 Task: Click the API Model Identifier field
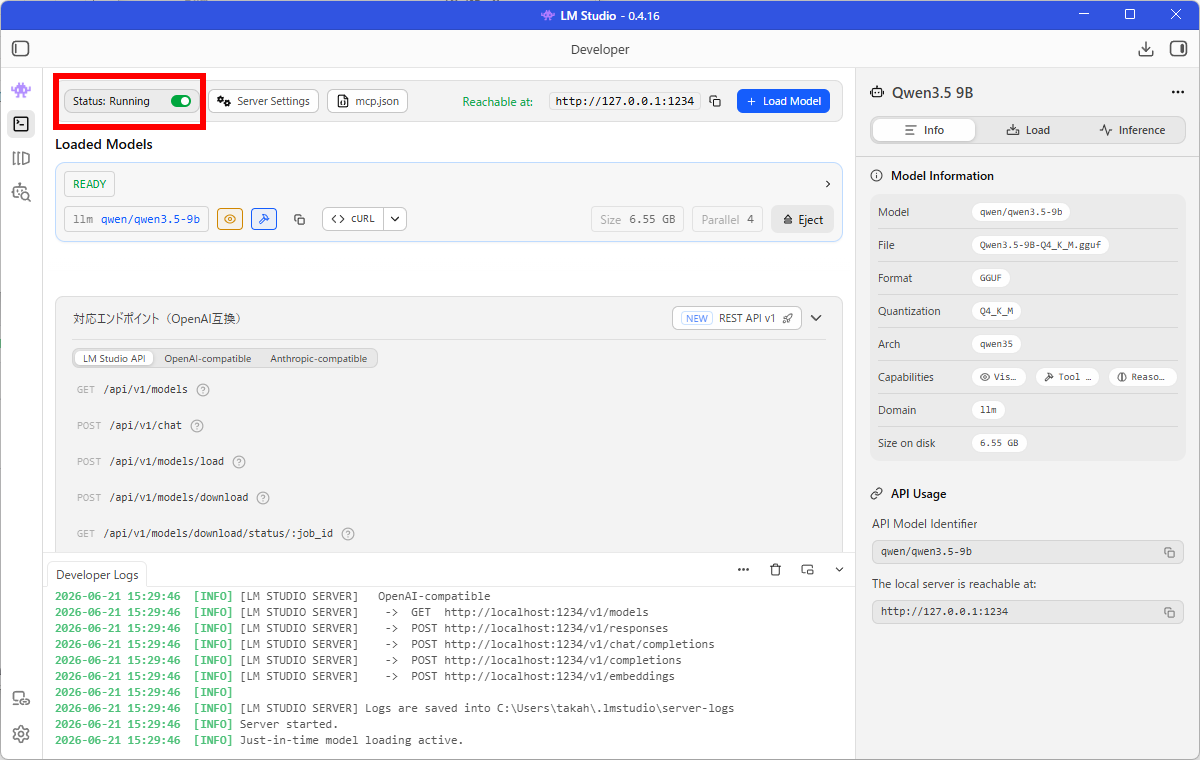pos(1027,552)
